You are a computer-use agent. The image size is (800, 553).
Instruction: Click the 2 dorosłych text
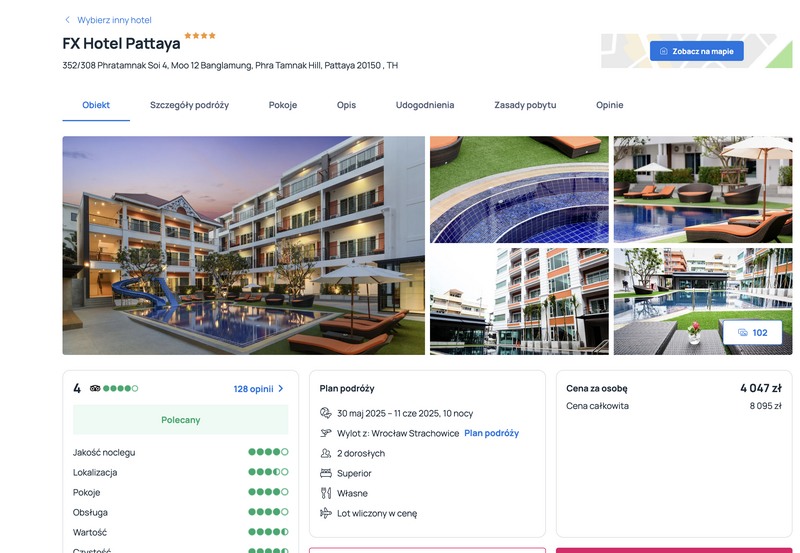tap(361, 454)
